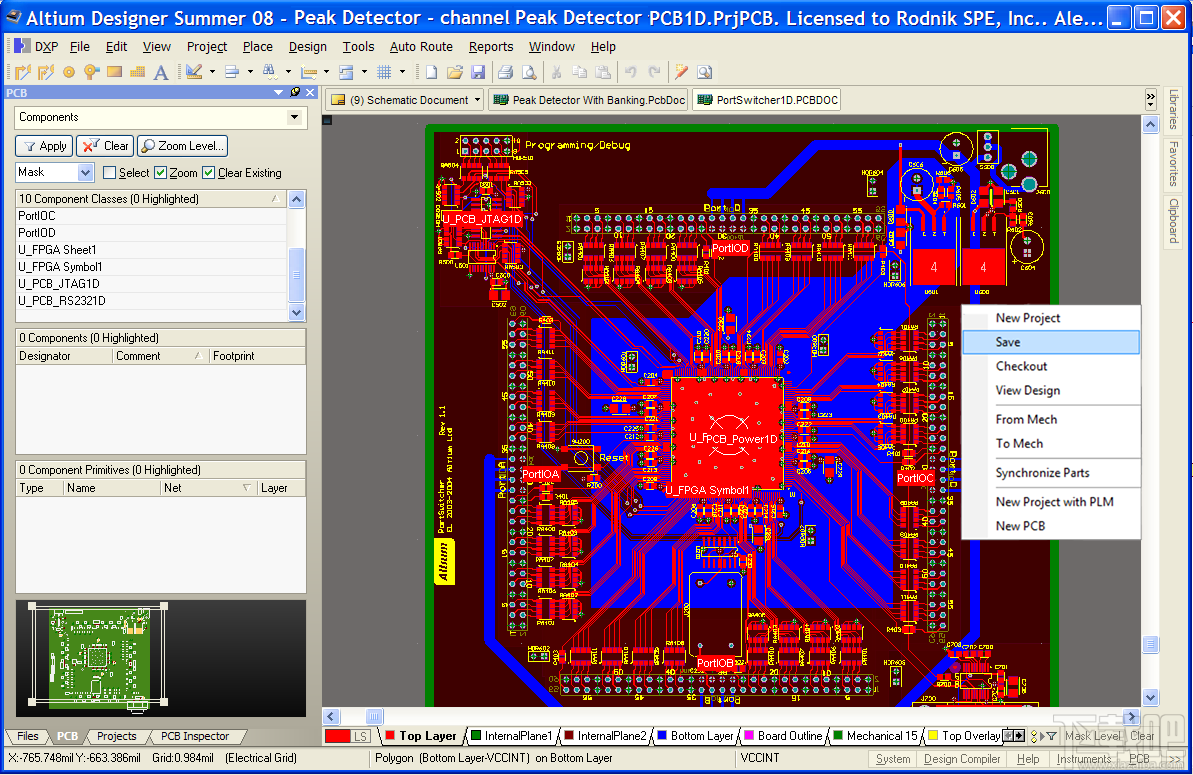
Task: Toggle the Zoom checkbox in PCB panel
Action: pos(161,172)
